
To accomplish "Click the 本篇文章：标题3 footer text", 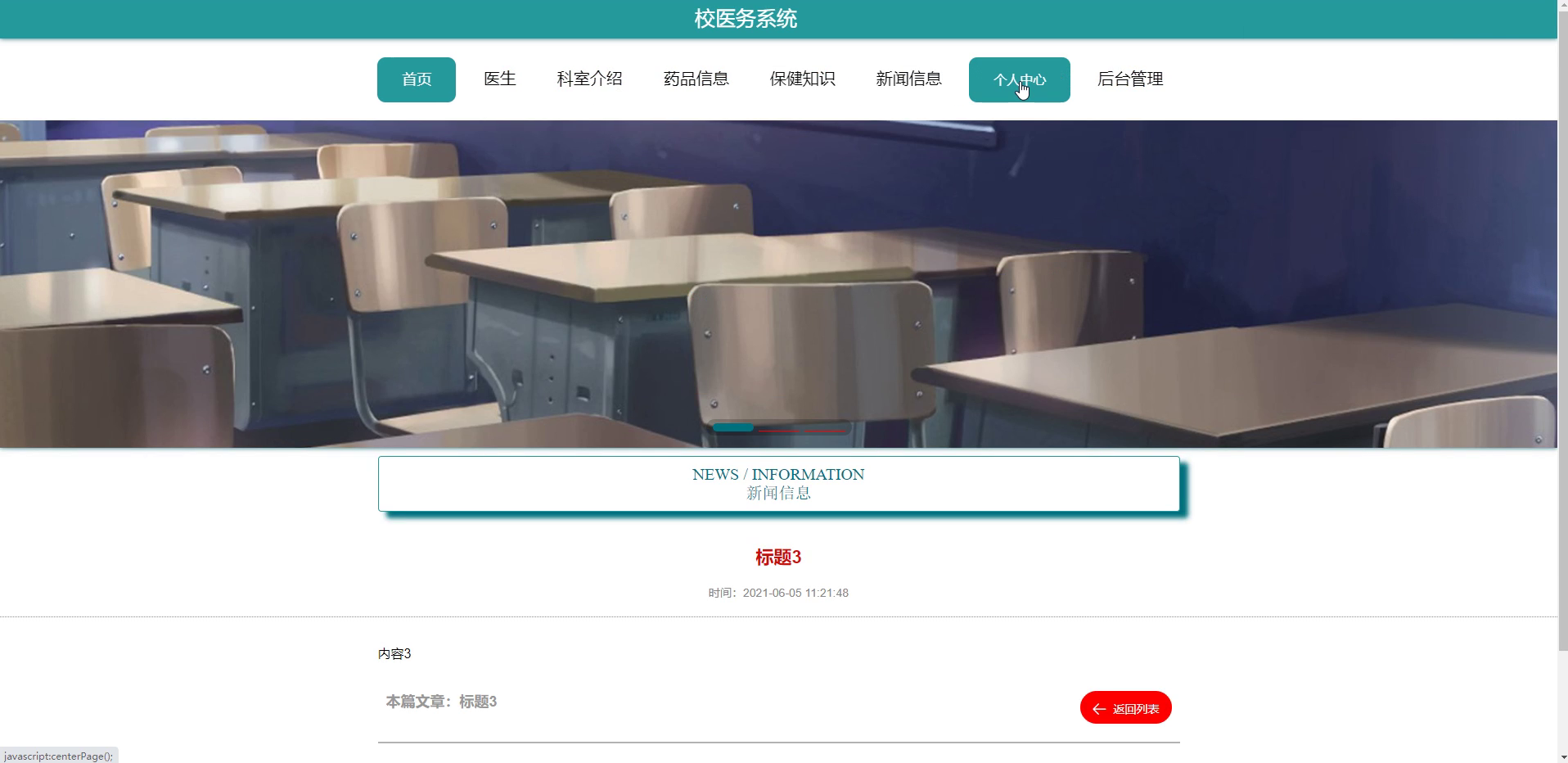I will [442, 702].
